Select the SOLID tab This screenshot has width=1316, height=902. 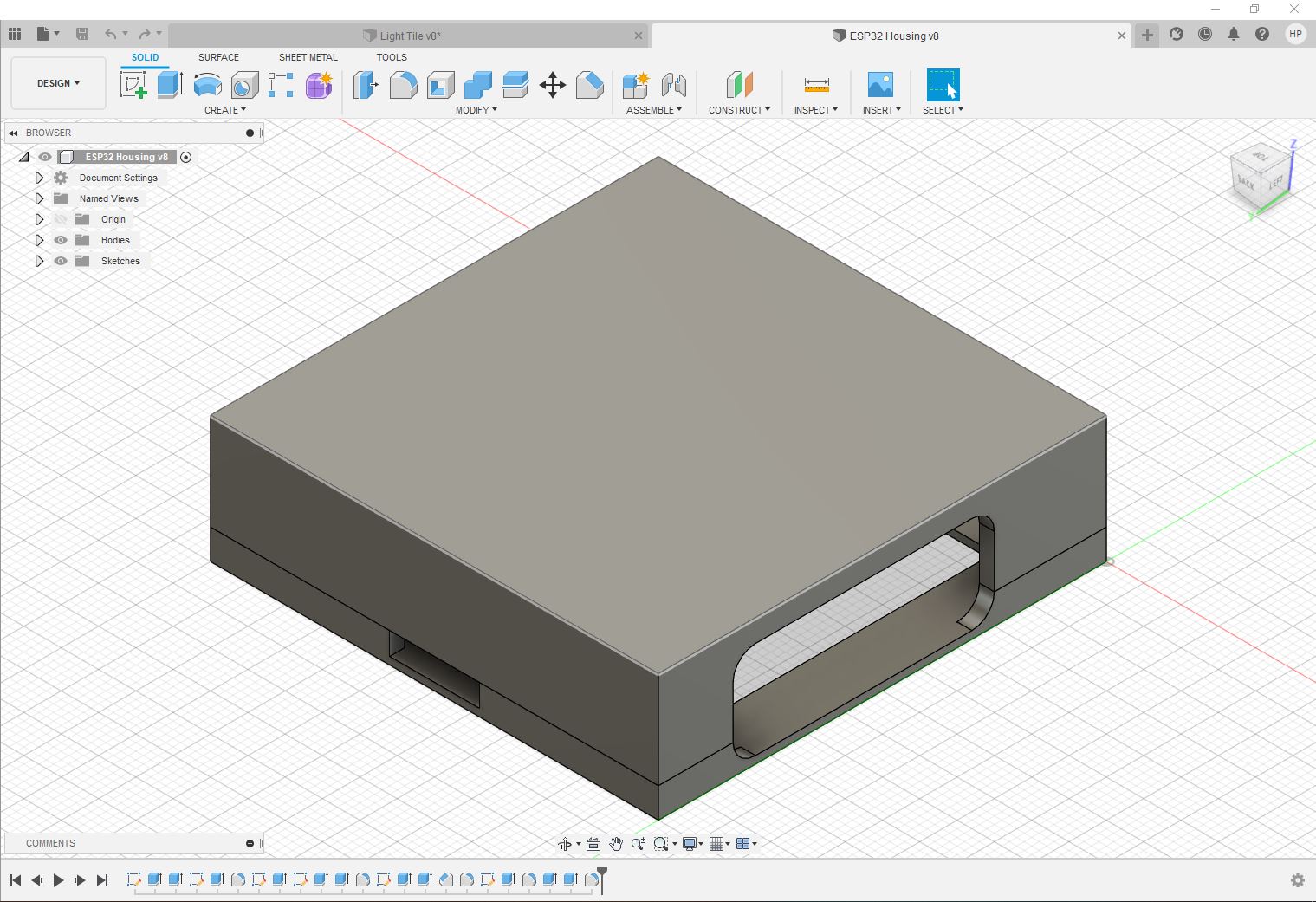point(145,57)
